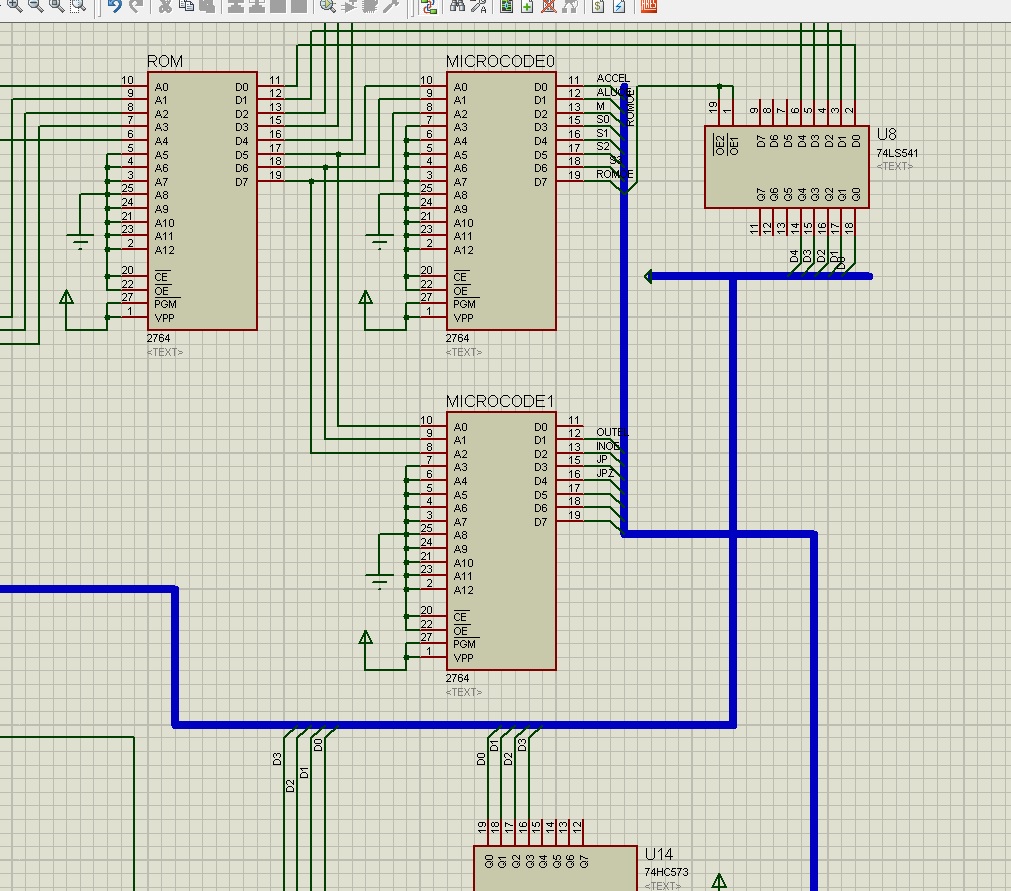Click the Redo icon
Image resolution: width=1011 pixels, height=891 pixels.
click(136, 7)
